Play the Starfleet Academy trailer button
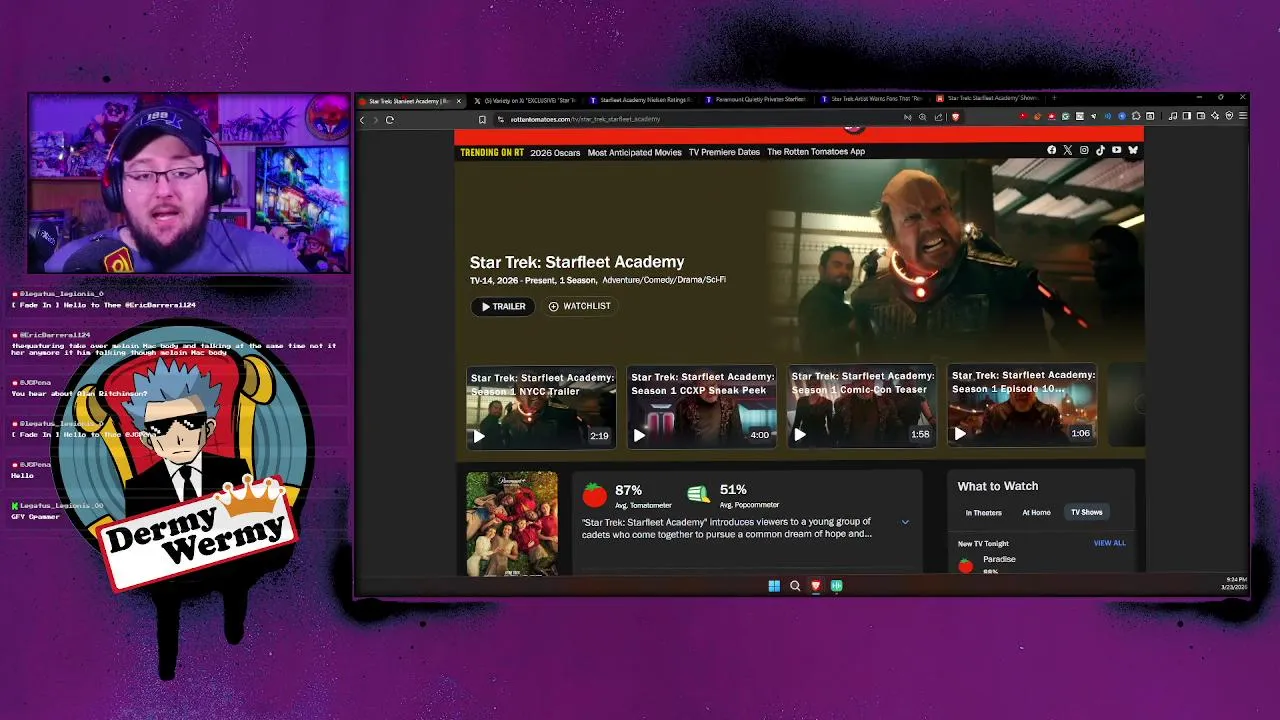1280x720 pixels. point(503,306)
